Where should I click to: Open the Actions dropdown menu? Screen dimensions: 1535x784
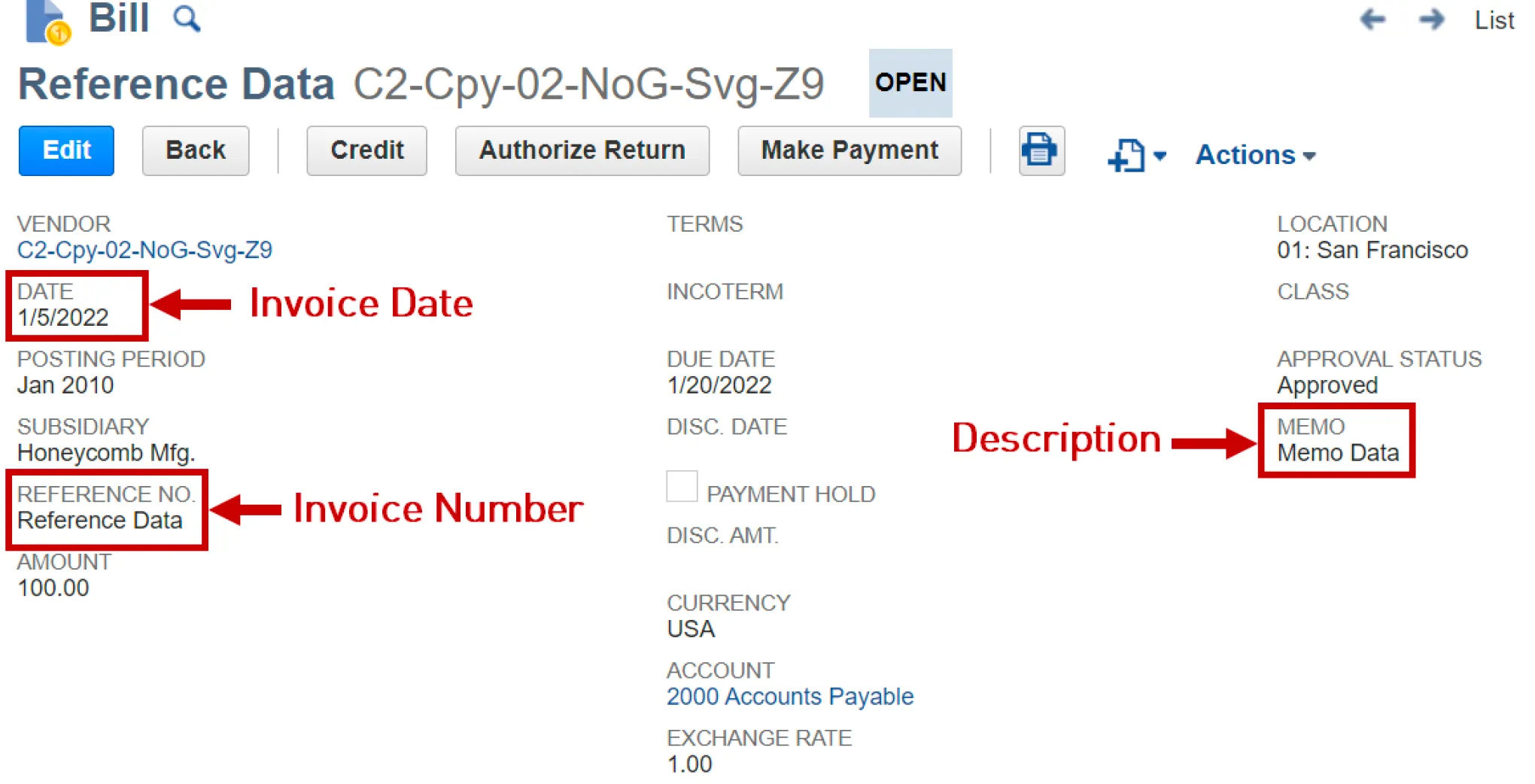[1255, 155]
